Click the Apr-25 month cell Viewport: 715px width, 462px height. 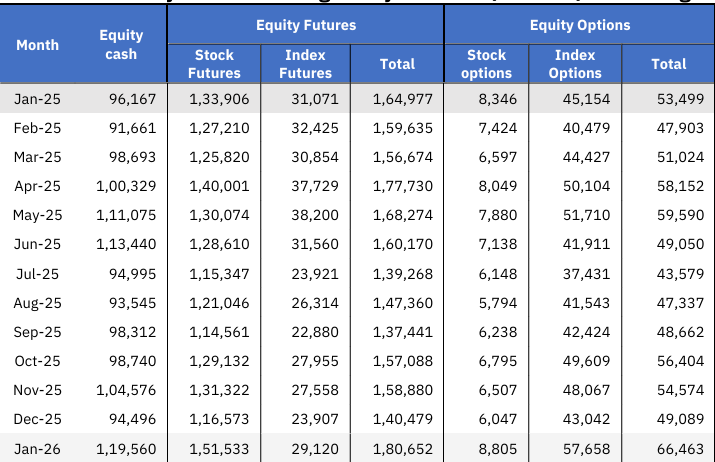coord(37,187)
